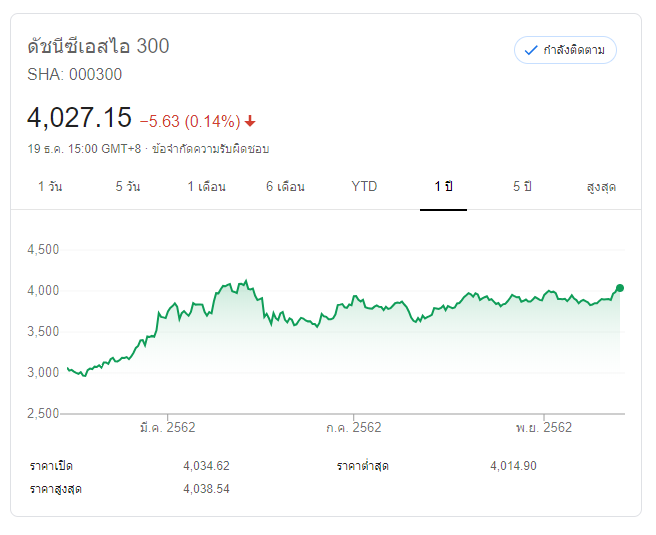Click the มี.ค. 2562 axis label
The width and height of the screenshot is (656, 535).
point(167,427)
